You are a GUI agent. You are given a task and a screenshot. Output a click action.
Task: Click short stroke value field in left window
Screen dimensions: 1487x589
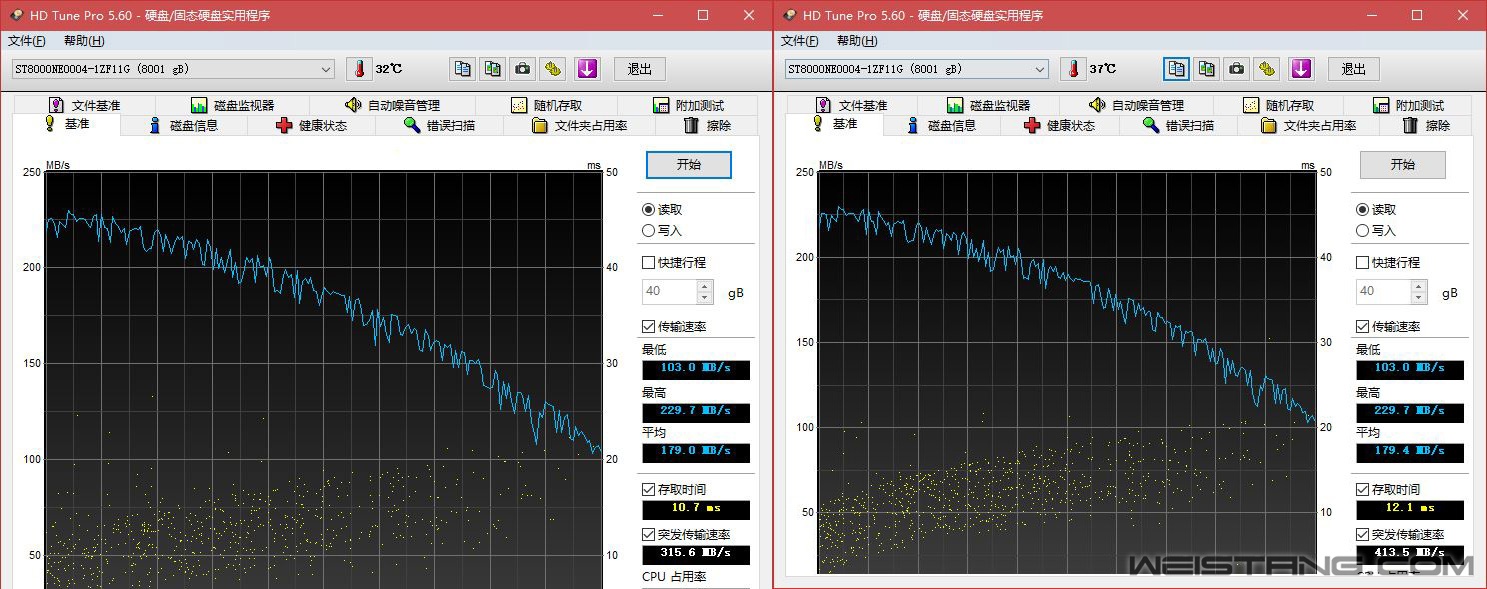tap(670, 292)
